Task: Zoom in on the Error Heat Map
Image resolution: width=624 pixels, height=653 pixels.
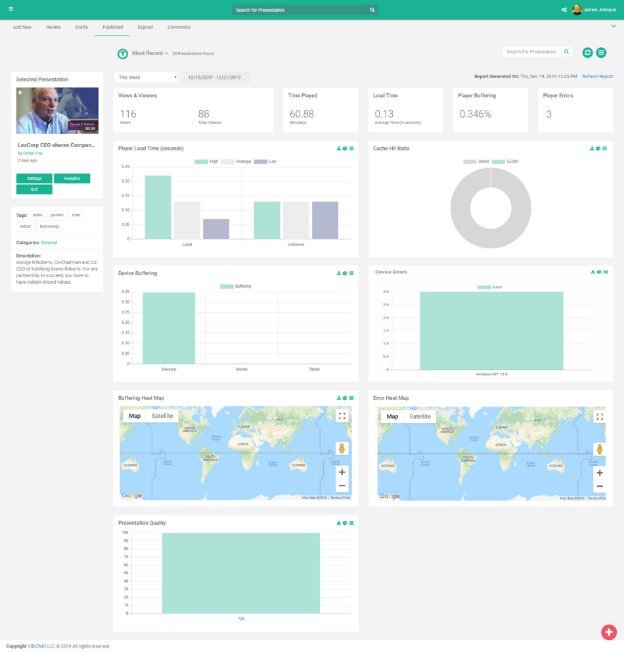Action: (x=602, y=471)
